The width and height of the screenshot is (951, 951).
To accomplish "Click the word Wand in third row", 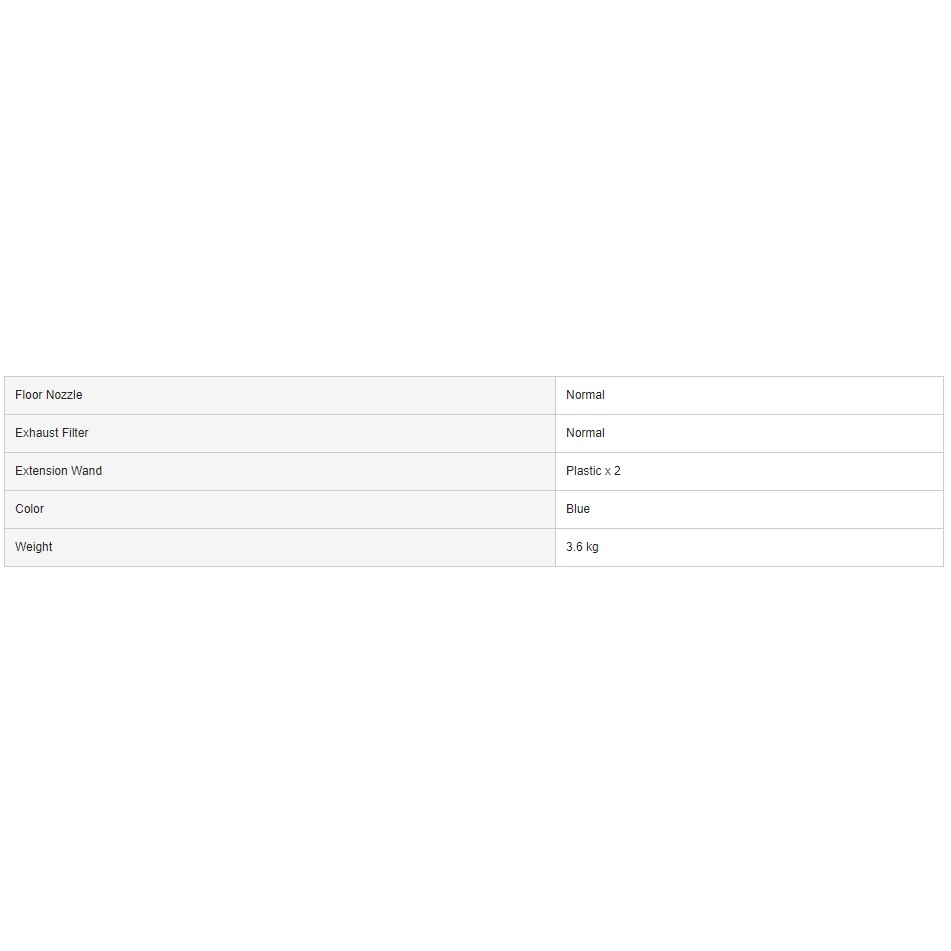I will [86, 471].
